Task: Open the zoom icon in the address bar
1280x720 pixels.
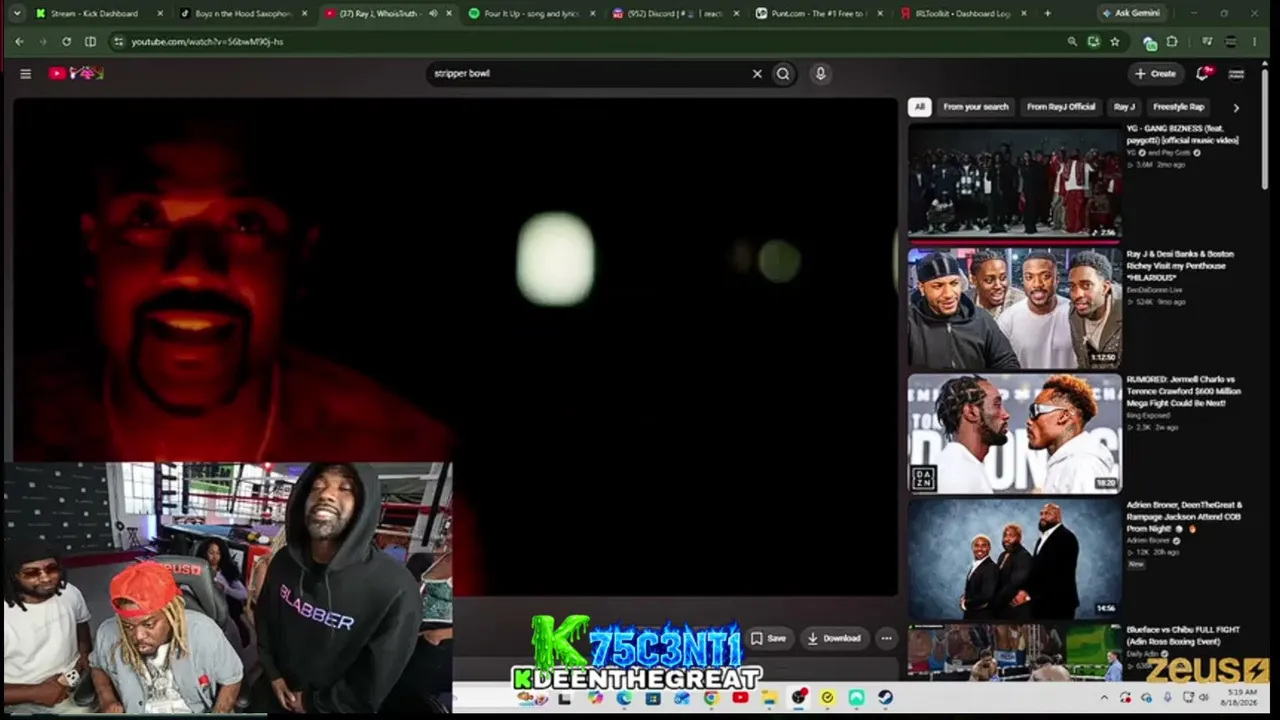Action: point(1072,41)
